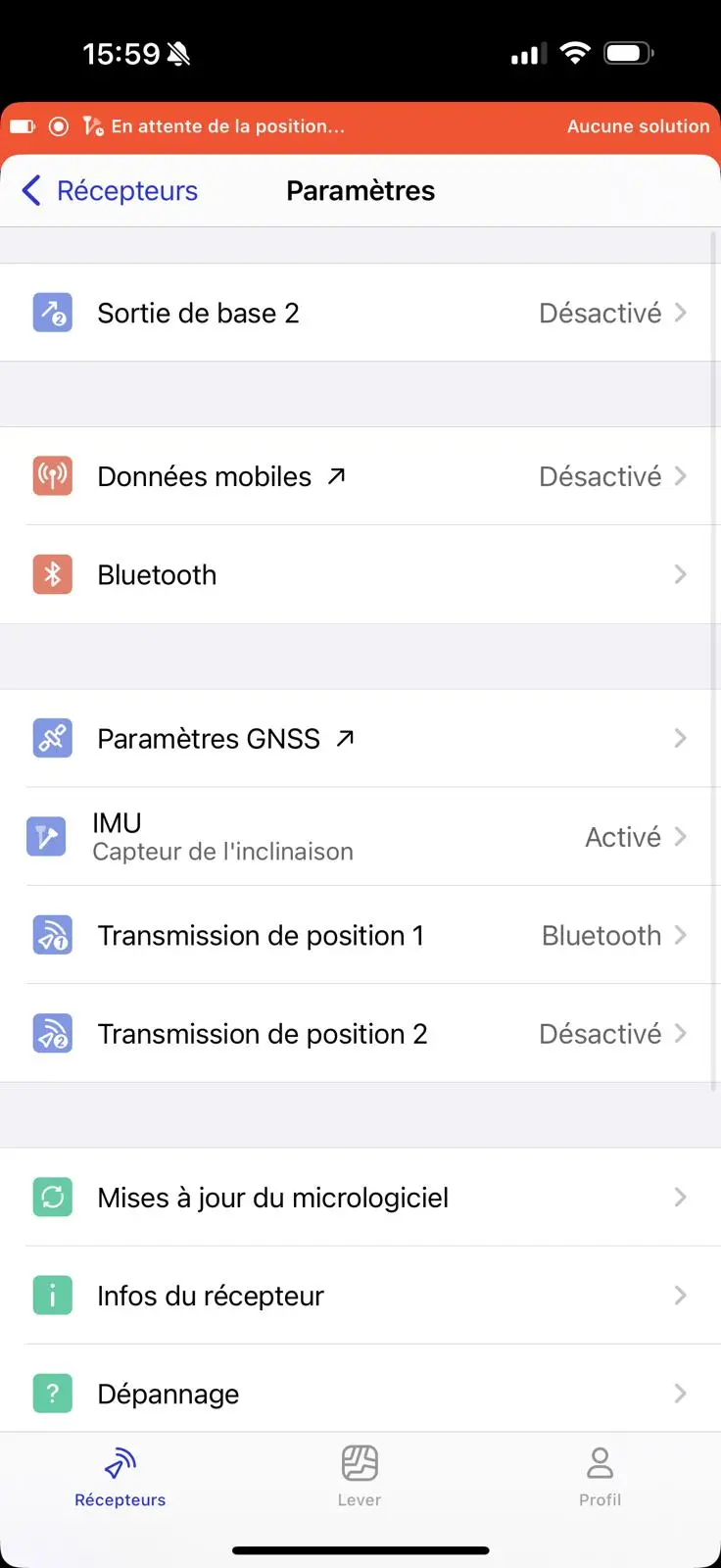This screenshot has height=1568, width=721.
Task: Tap the green firmware update icon
Action: 53,1197
